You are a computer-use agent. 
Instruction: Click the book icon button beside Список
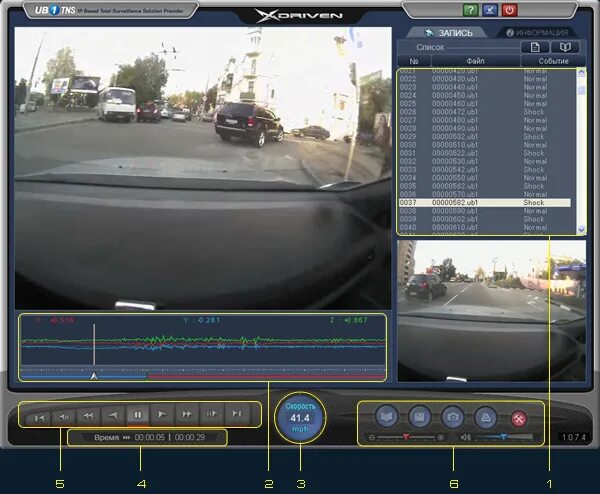point(565,47)
